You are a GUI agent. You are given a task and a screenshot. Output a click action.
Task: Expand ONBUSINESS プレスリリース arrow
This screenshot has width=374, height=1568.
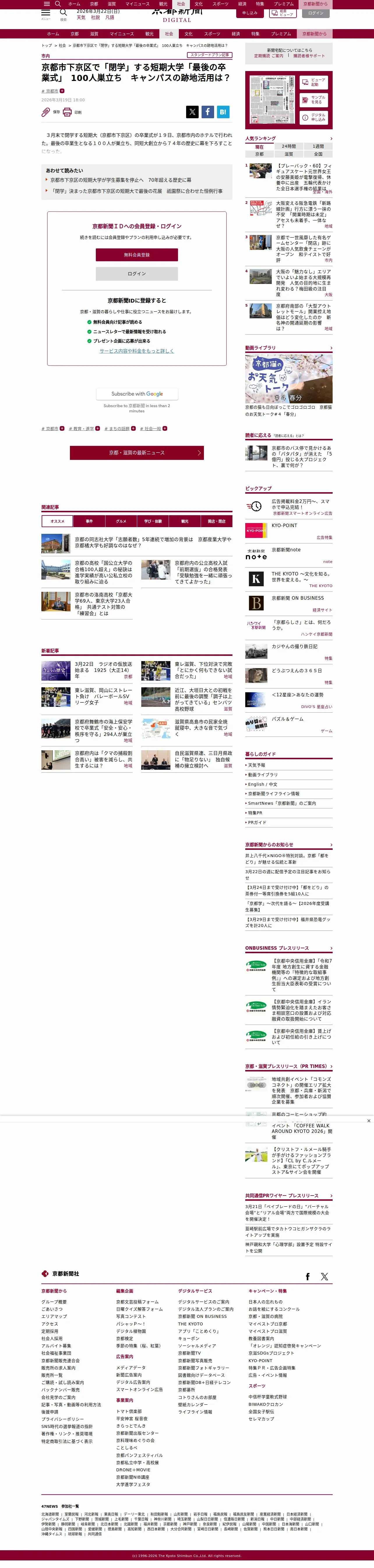(x=331, y=948)
